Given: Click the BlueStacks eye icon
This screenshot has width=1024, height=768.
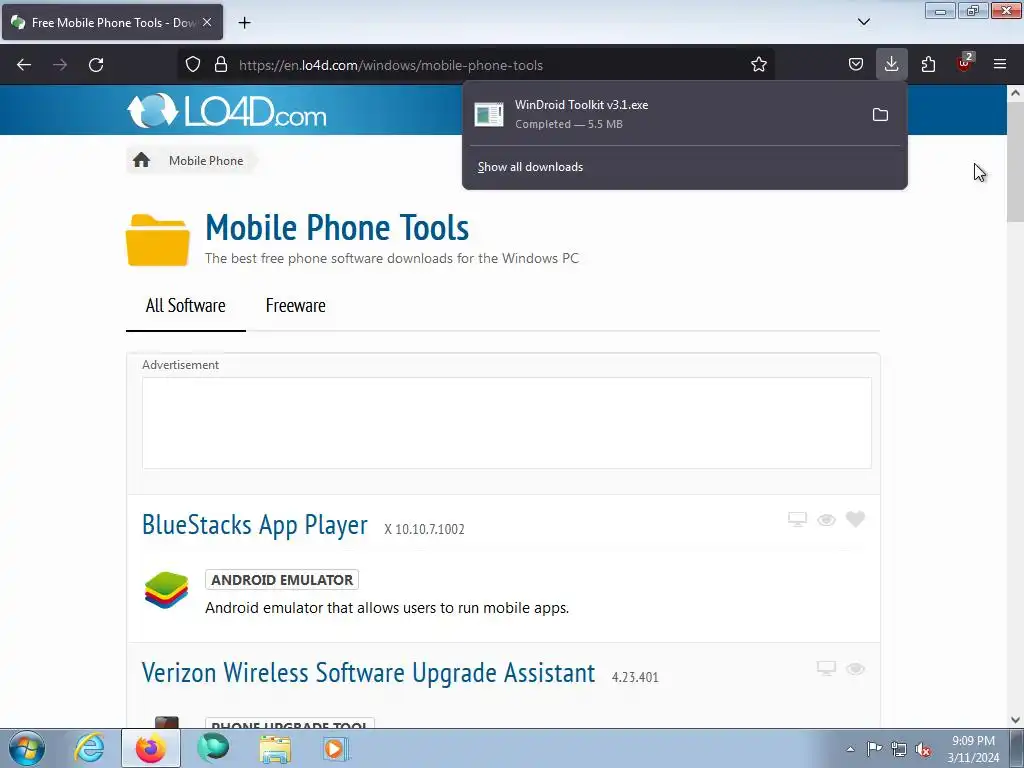Looking at the screenshot, I should click(x=826, y=520).
